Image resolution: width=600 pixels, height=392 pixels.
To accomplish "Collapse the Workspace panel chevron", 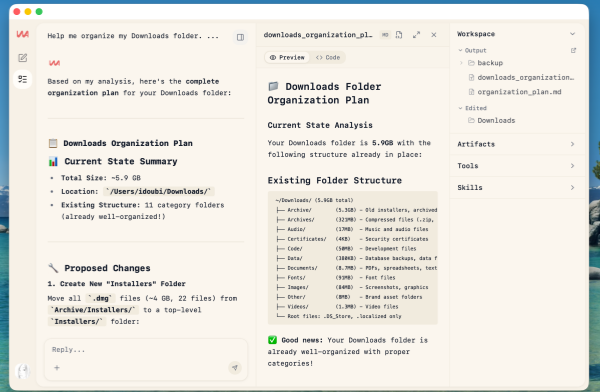I will coord(572,34).
